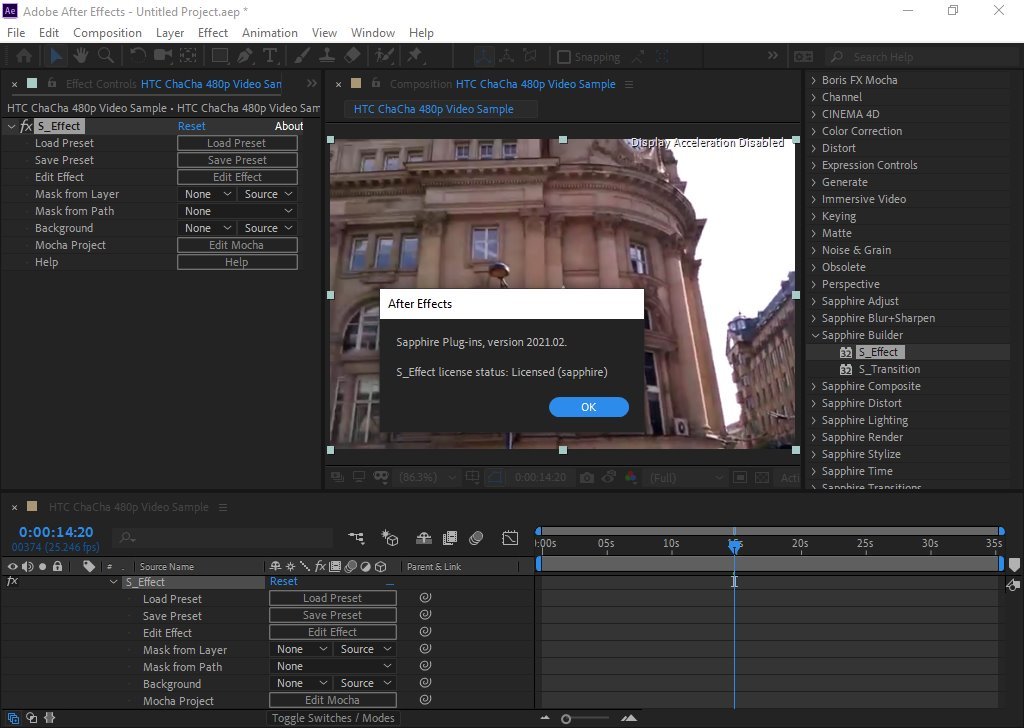This screenshot has width=1024, height=728.
Task: Toggle the Region of Interest button in viewer
Action: [739, 477]
